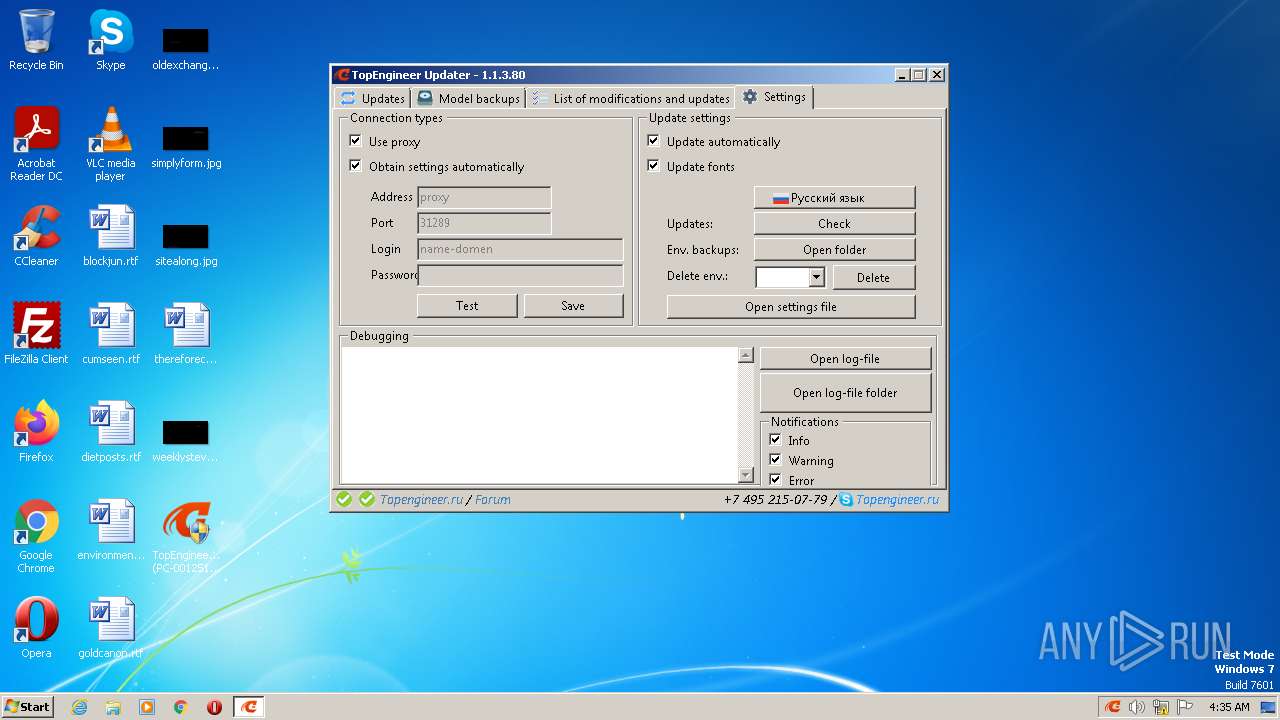
Task: Open the Forum link
Action: tap(492, 499)
